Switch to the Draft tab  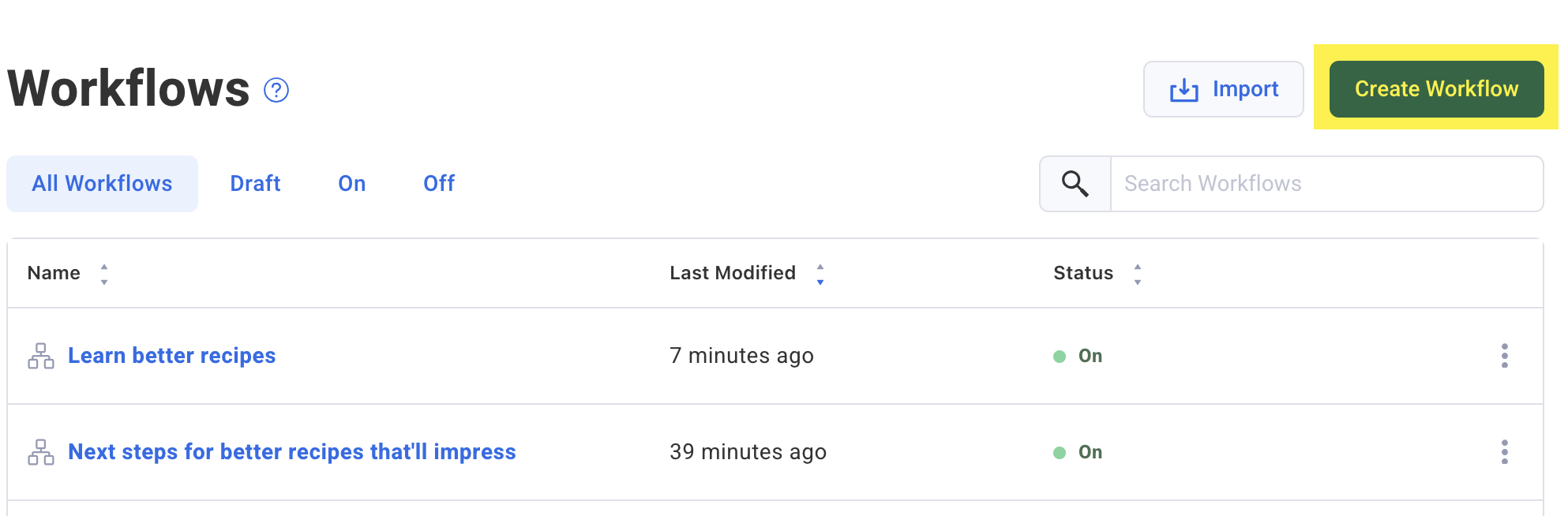coord(255,183)
